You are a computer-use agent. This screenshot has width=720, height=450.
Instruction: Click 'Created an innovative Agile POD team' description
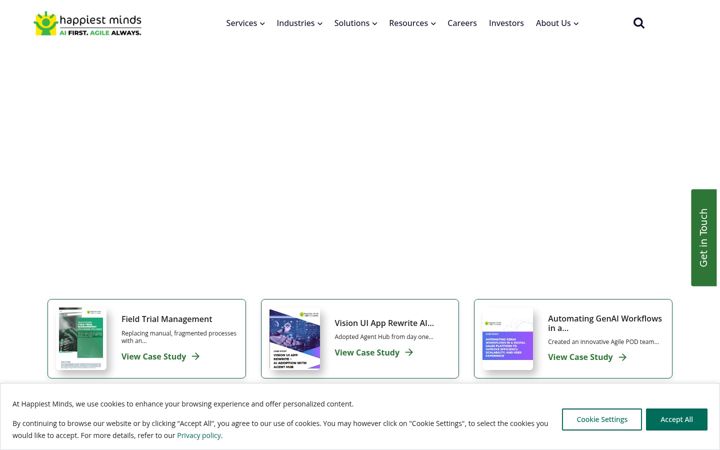(x=603, y=342)
